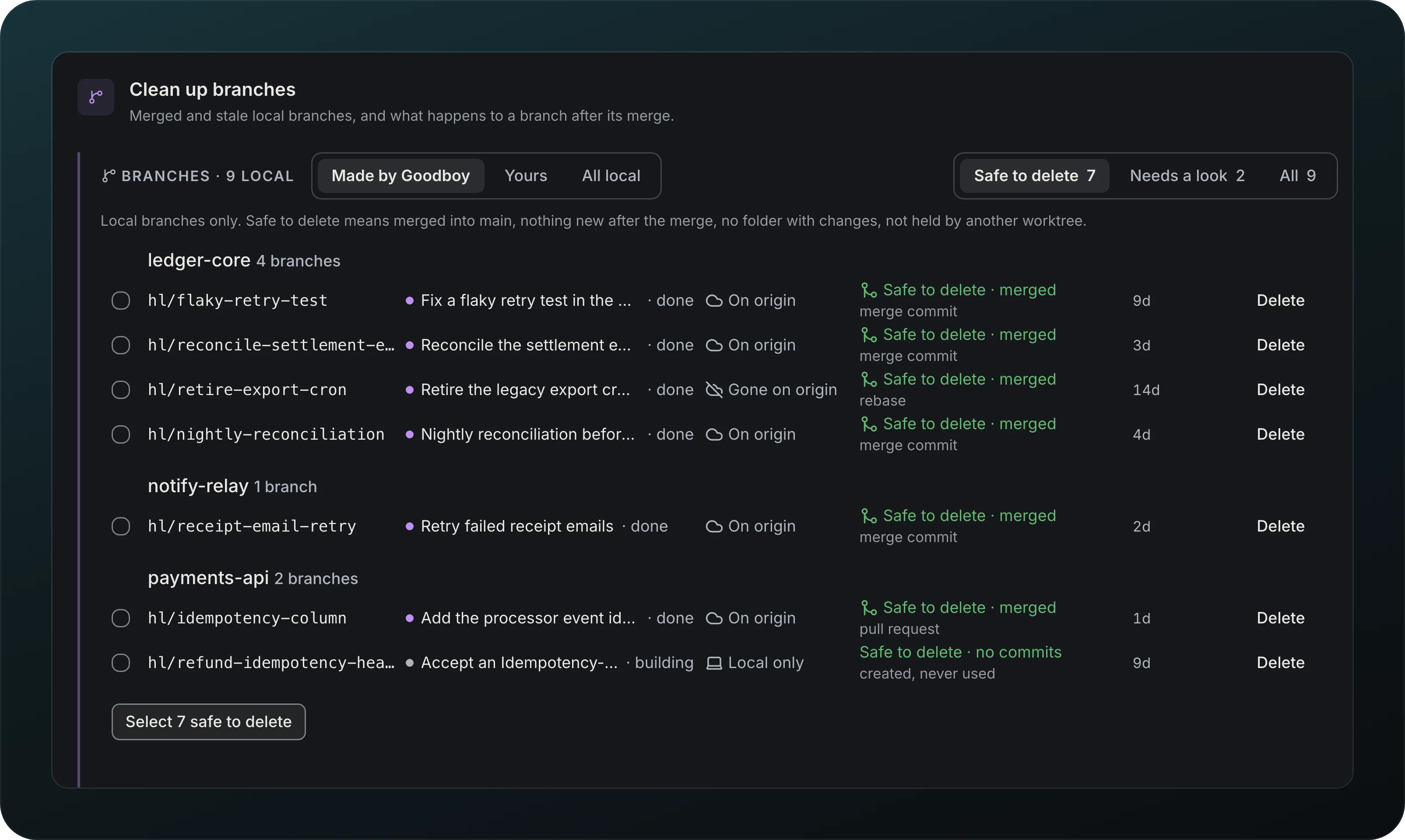Click the payments-api group heading
Image resolution: width=1405 pixels, height=840 pixels.
(208, 578)
